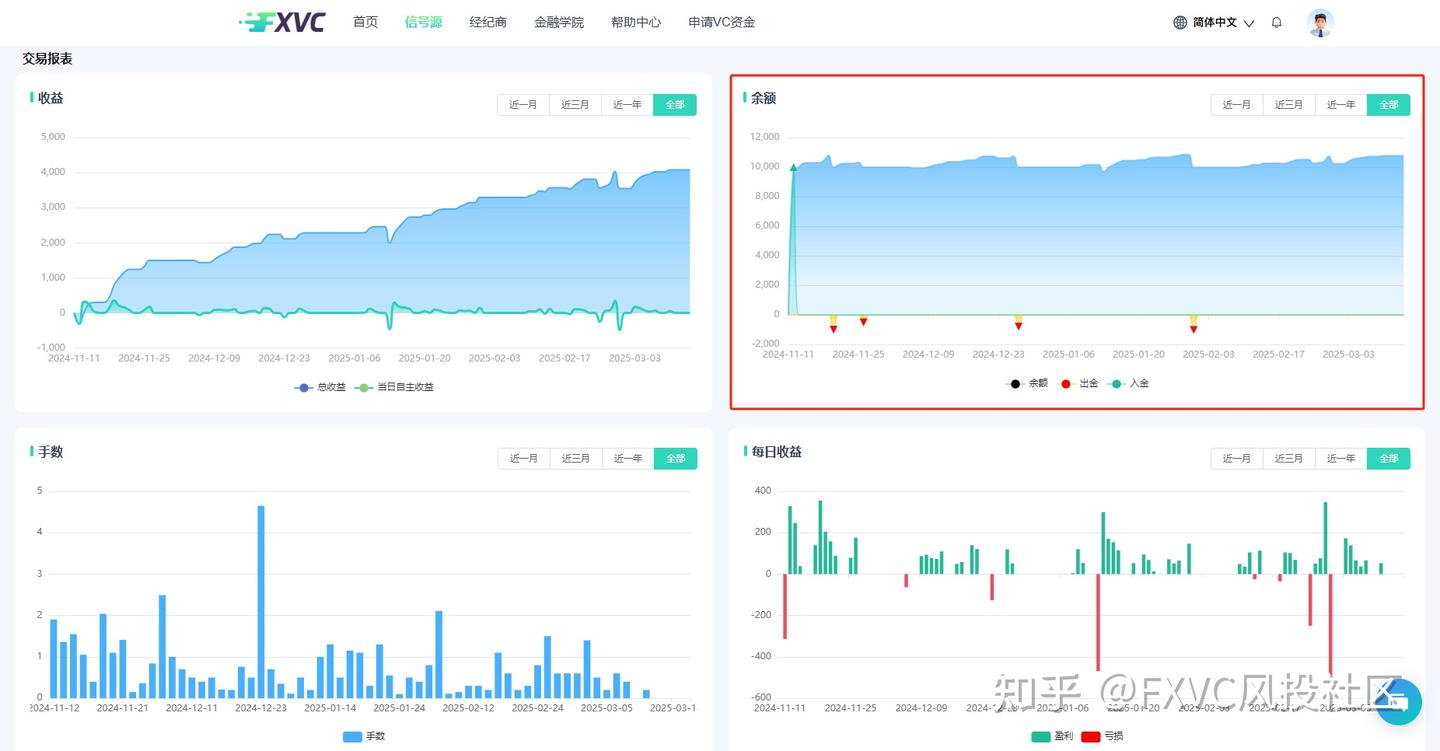1440x751 pixels.
Task: Select 全部 in 手数 chart
Action: point(676,459)
